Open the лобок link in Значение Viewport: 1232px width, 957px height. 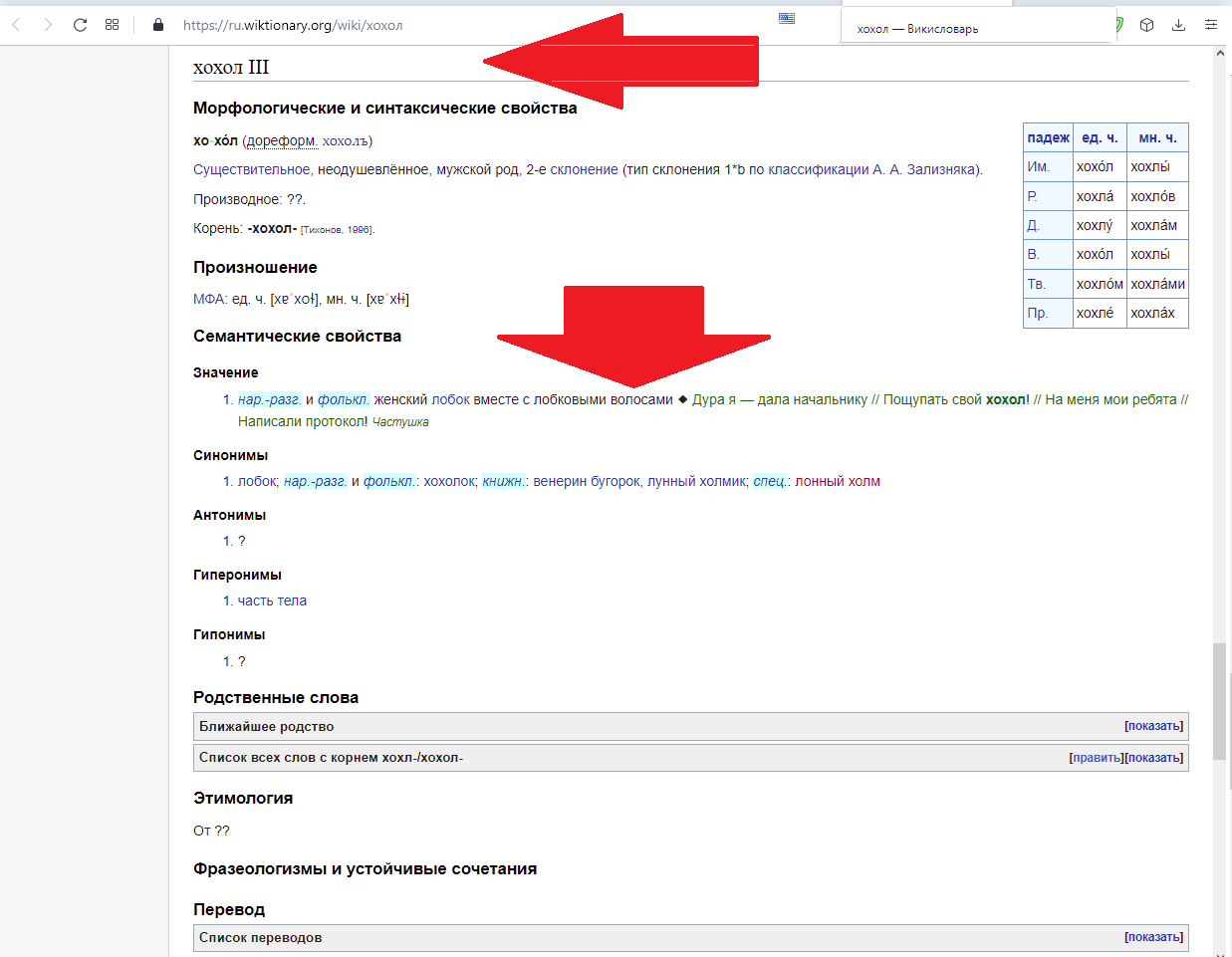(450, 399)
